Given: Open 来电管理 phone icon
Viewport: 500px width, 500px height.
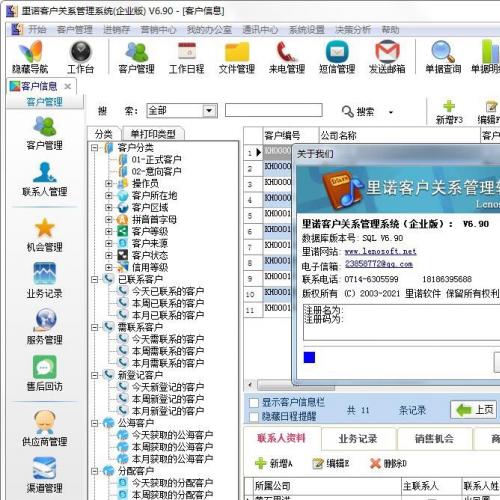Looking at the screenshot, I should tap(287, 52).
